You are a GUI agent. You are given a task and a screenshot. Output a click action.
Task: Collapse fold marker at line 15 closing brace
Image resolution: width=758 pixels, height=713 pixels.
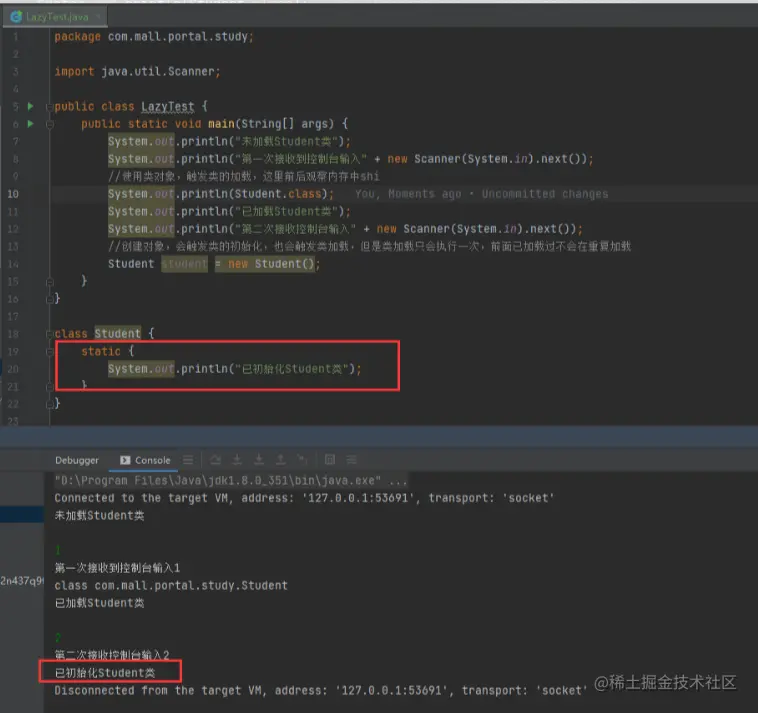pyautogui.click(x=49, y=281)
